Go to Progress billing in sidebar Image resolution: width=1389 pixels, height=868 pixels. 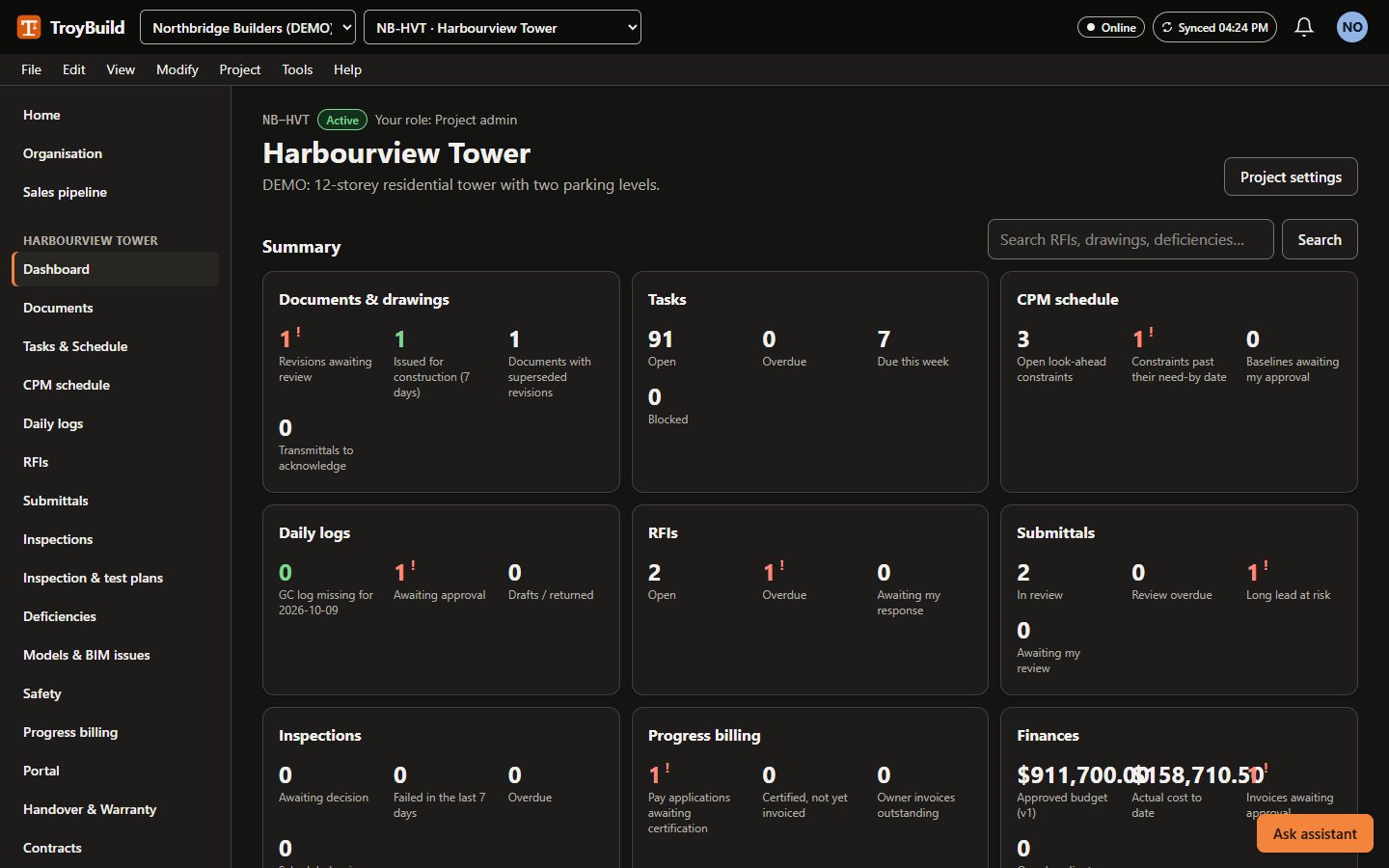point(116,732)
